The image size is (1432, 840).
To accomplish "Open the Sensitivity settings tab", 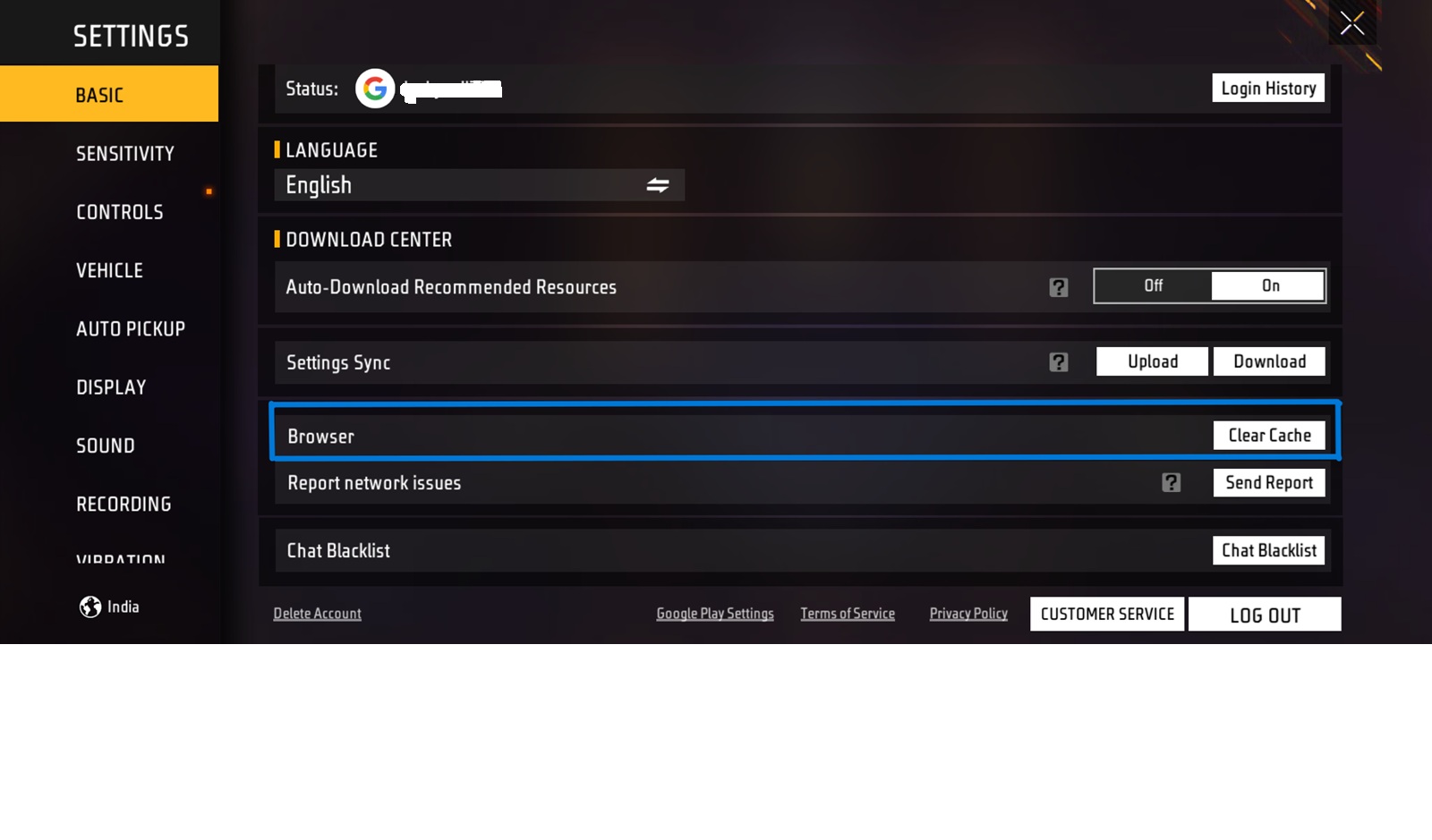I will pyautogui.click(x=125, y=154).
